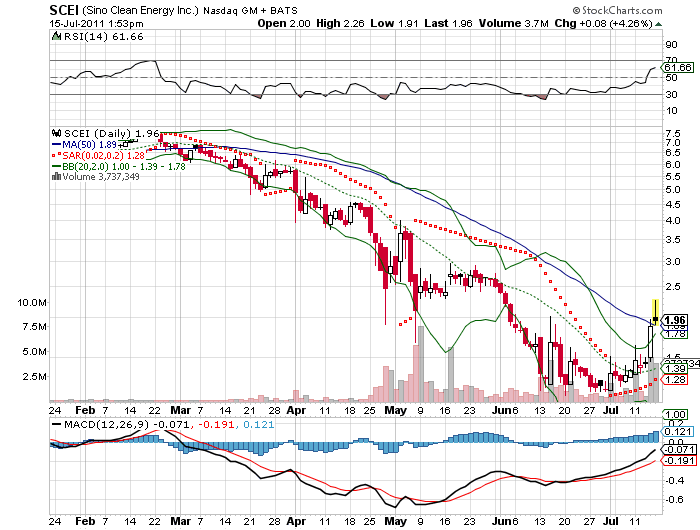Screen dimensions: 700x530
Task: Click the 'MACD(12,26,9)' panel label
Action: [106, 424]
